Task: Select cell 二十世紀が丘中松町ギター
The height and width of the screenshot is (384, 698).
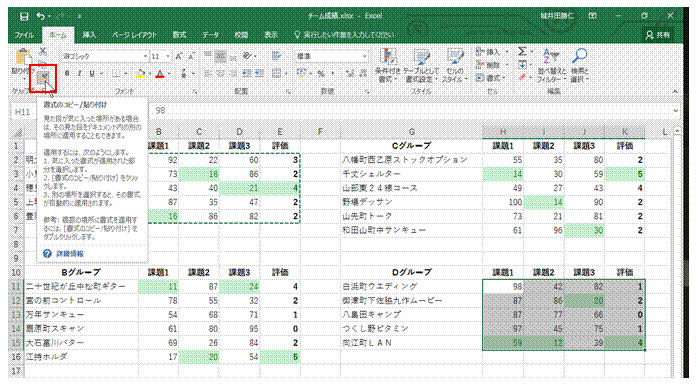Action: [x=81, y=287]
